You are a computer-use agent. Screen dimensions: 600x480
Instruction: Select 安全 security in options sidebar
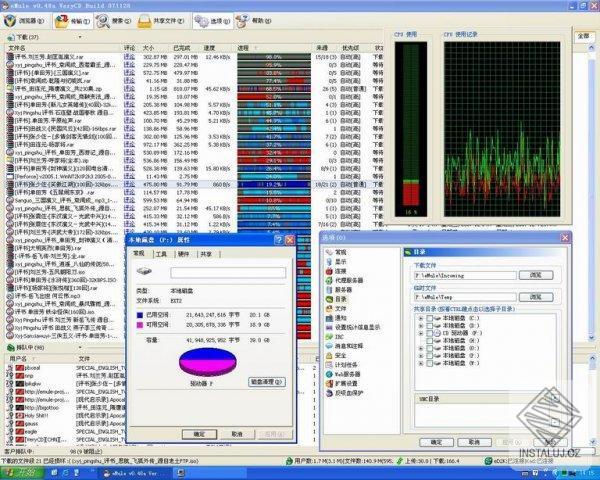(336, 355)
